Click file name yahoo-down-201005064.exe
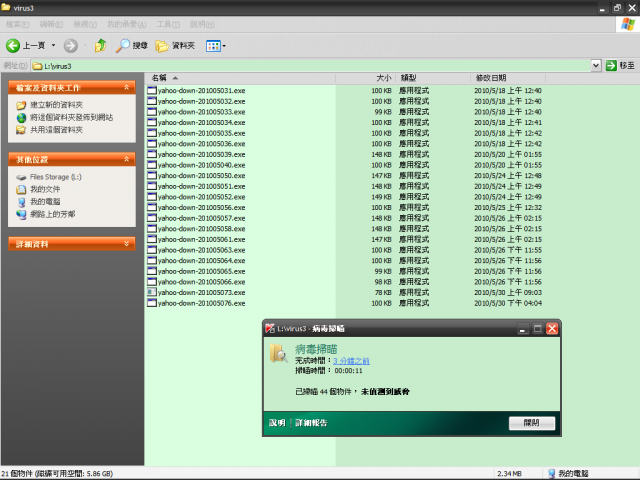 (x=202, y=260)
